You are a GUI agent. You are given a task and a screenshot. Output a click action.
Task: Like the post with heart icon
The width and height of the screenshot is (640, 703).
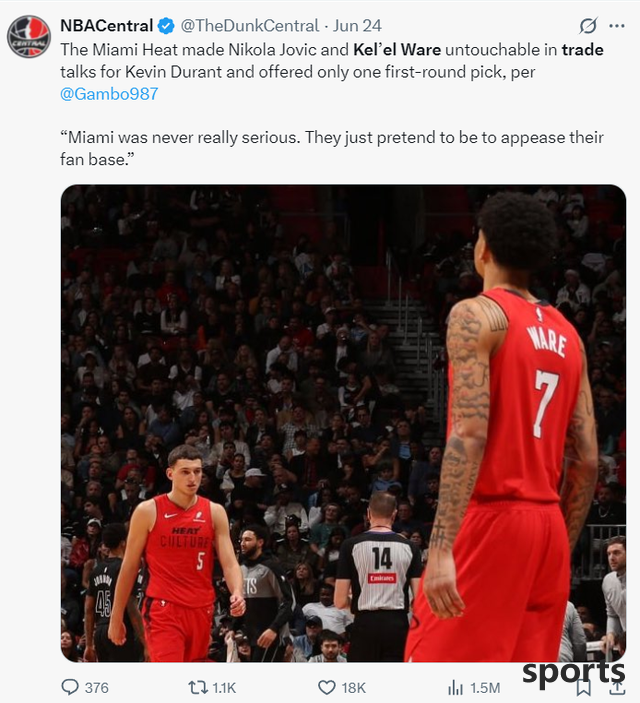(327, 687)
